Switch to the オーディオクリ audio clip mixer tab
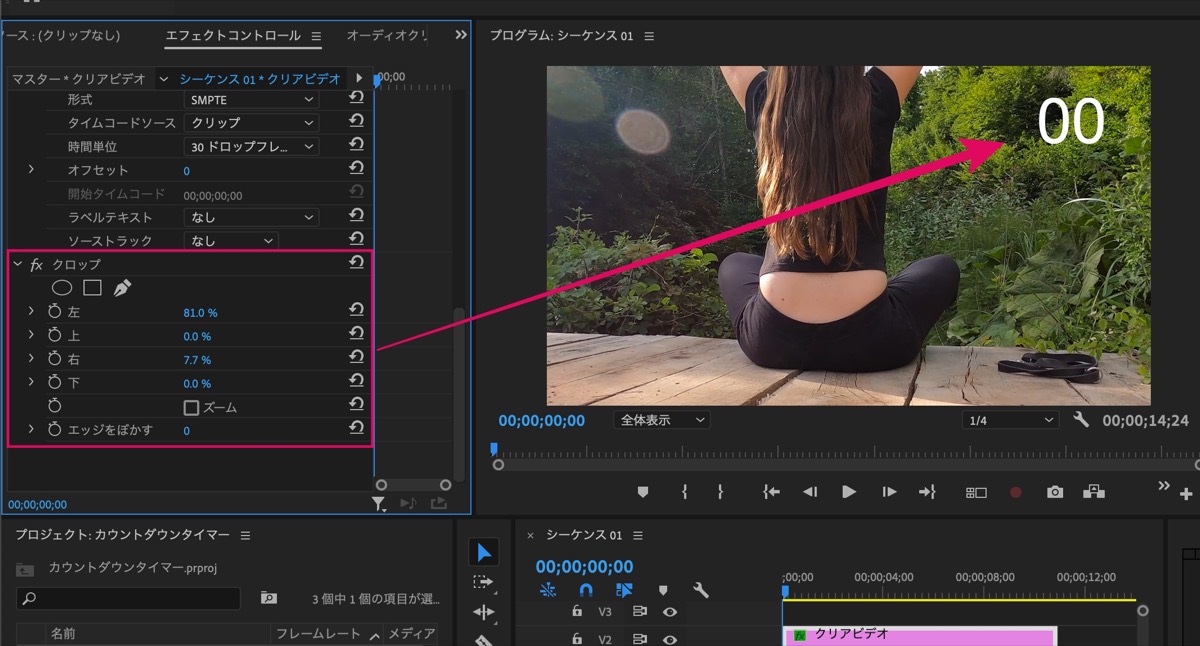Viewport: 1200px width, 646px height. click(x=387, y=36)
